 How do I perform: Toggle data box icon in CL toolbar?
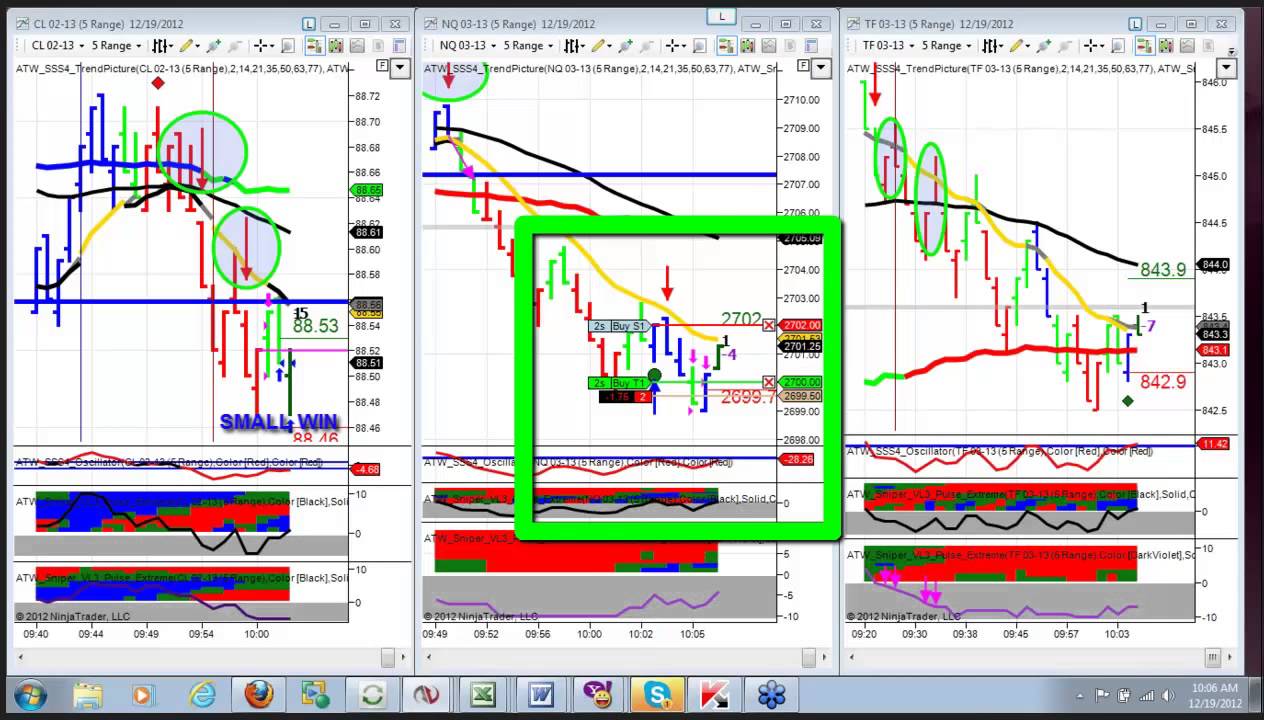pos(288,46)
